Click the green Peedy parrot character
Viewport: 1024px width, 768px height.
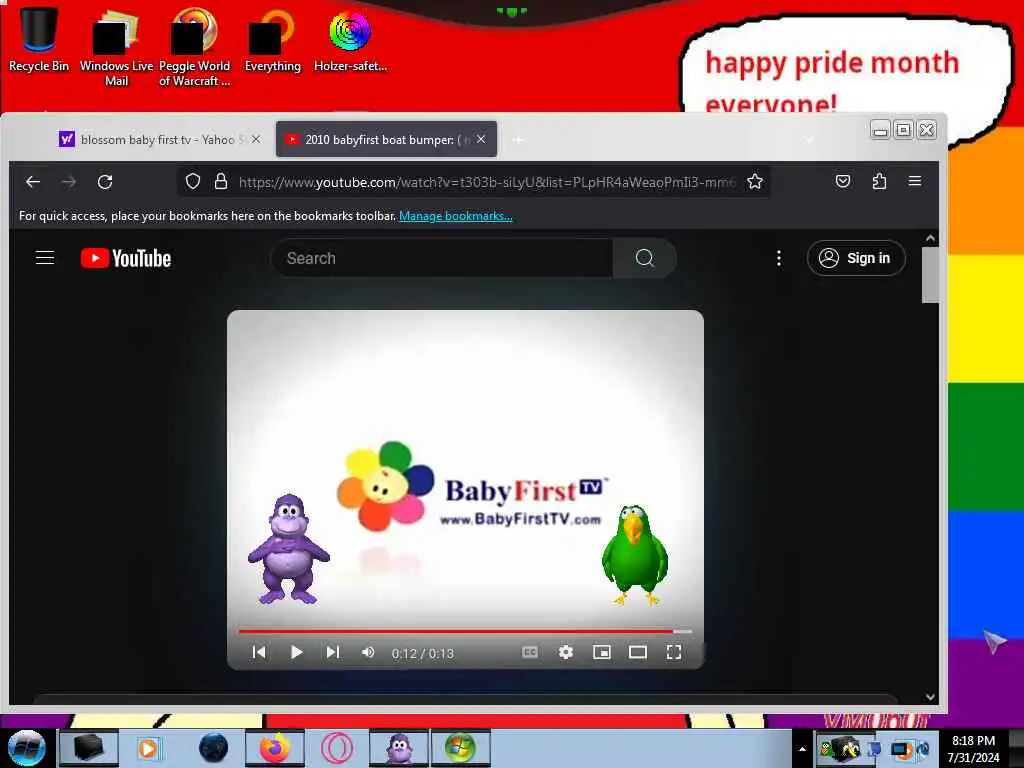[634, 554]
